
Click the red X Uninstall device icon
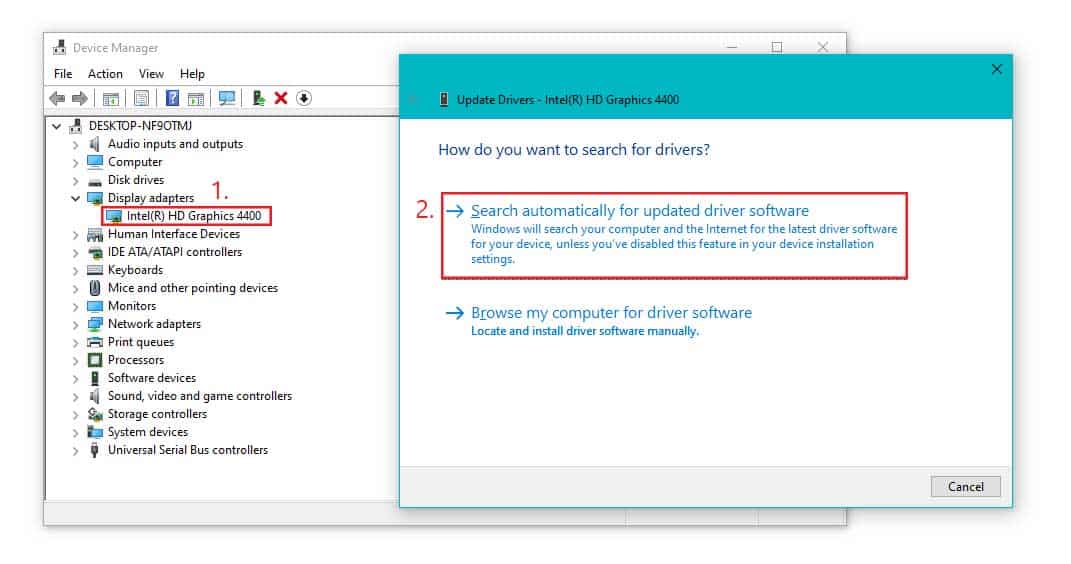click(281, 98)
